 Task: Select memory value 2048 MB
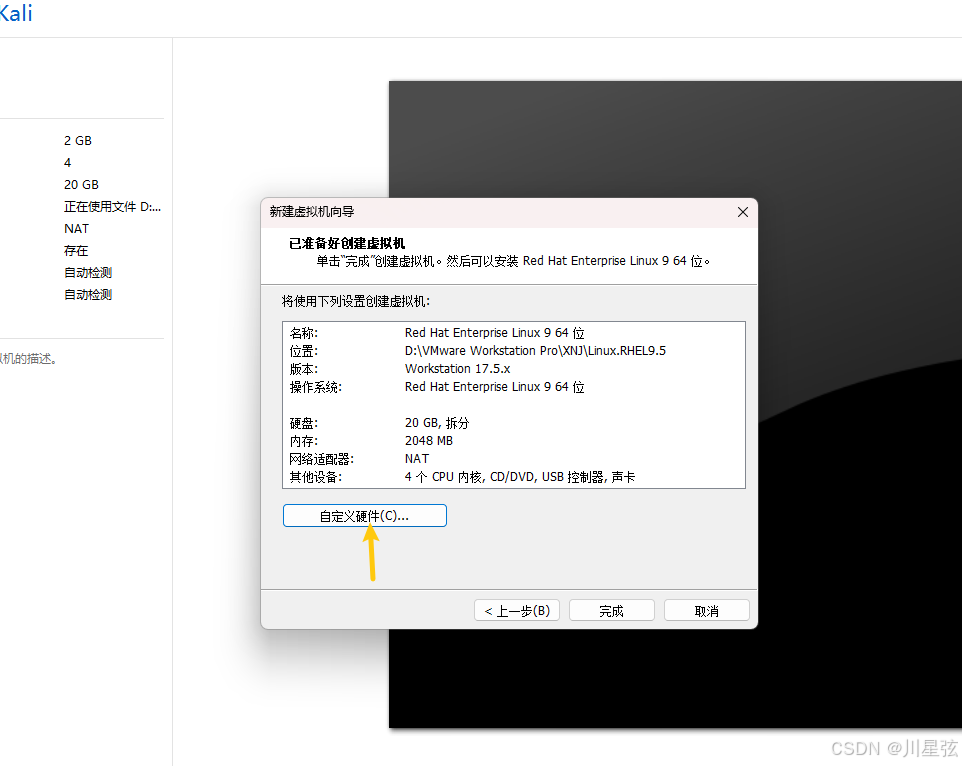click(x=429, y=440)
